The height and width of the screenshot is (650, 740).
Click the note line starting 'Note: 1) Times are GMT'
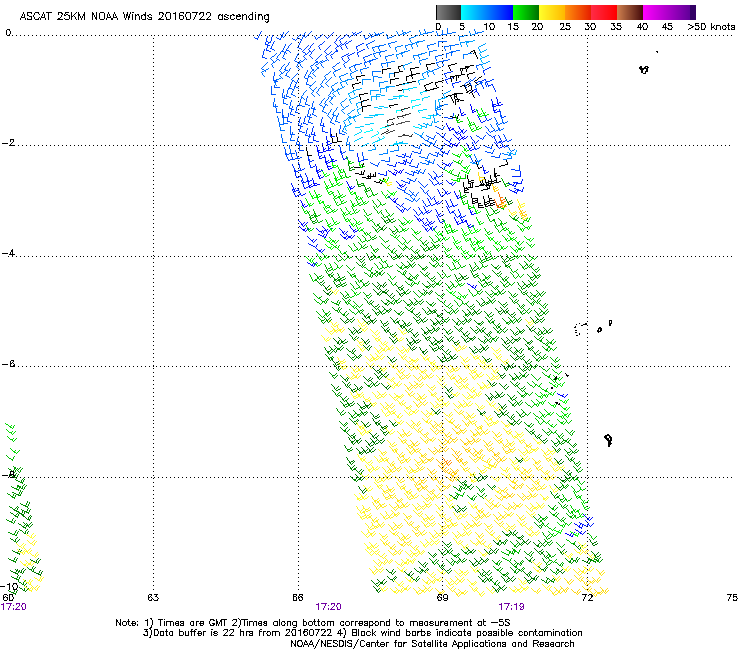point(313,623)
